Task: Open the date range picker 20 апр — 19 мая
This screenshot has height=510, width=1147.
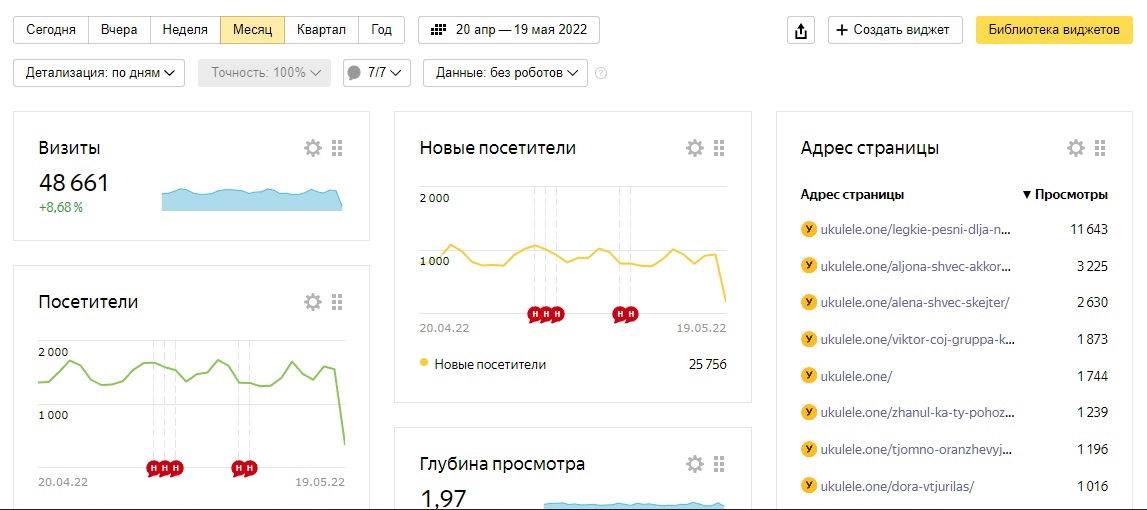Action: (x=509, y=30)
